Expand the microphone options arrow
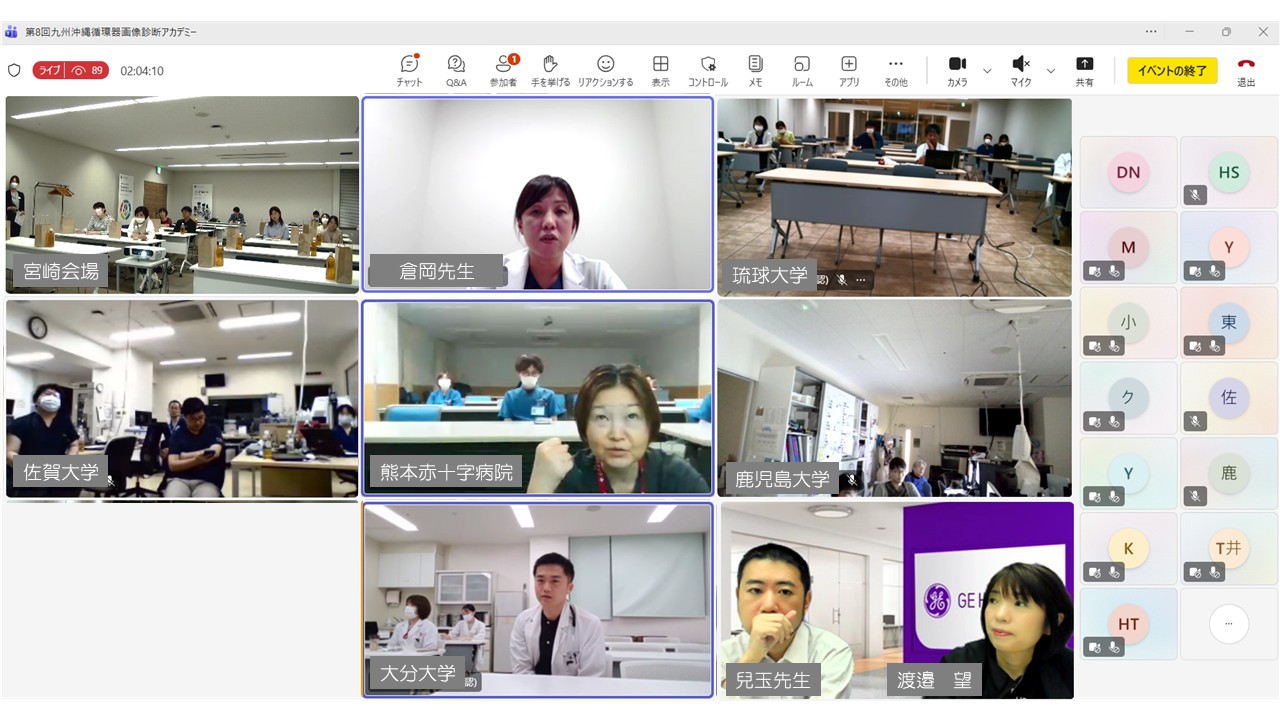The image size is (1280, 720). [x=1050, y=71]
